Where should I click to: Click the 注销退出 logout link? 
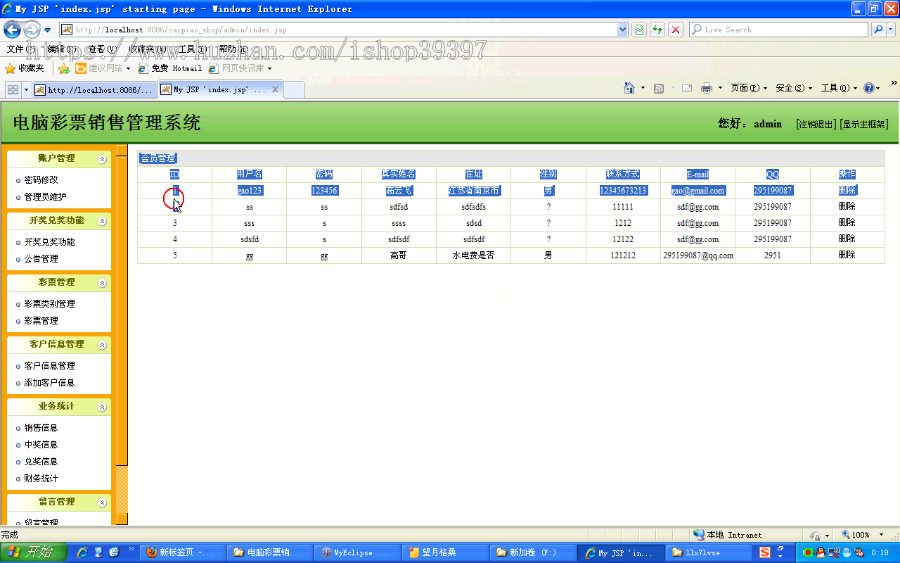tap(816, 124)
